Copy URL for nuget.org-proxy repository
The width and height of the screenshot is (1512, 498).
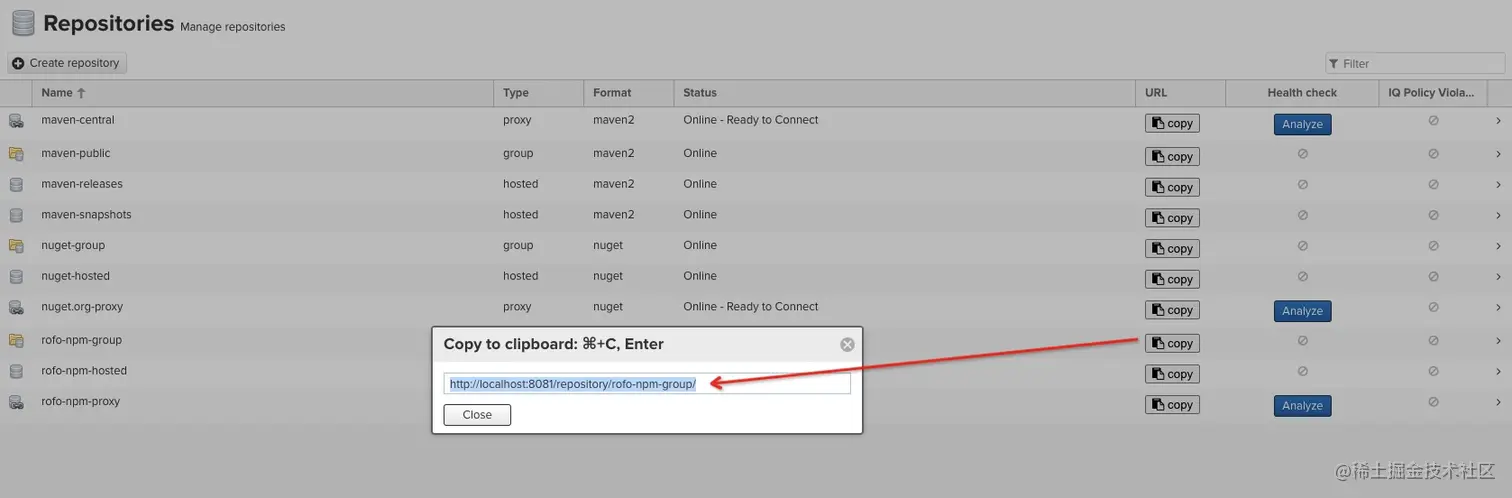click(1172, 310)
